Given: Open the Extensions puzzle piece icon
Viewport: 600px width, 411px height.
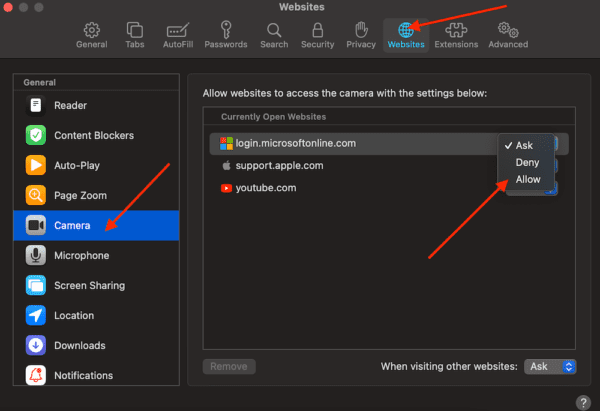Looking at the screenshot, I should (x=456, y=30).
